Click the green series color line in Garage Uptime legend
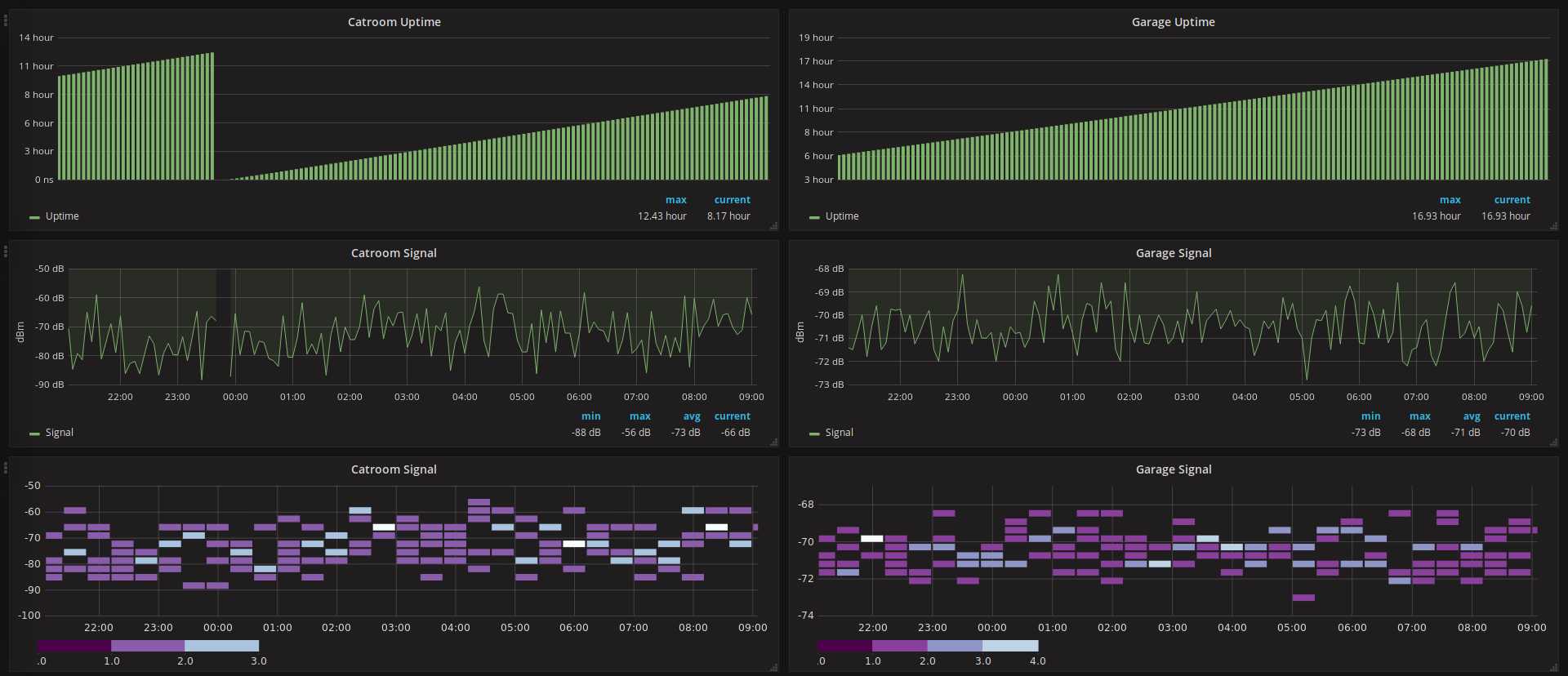 [x=814, y=217]
